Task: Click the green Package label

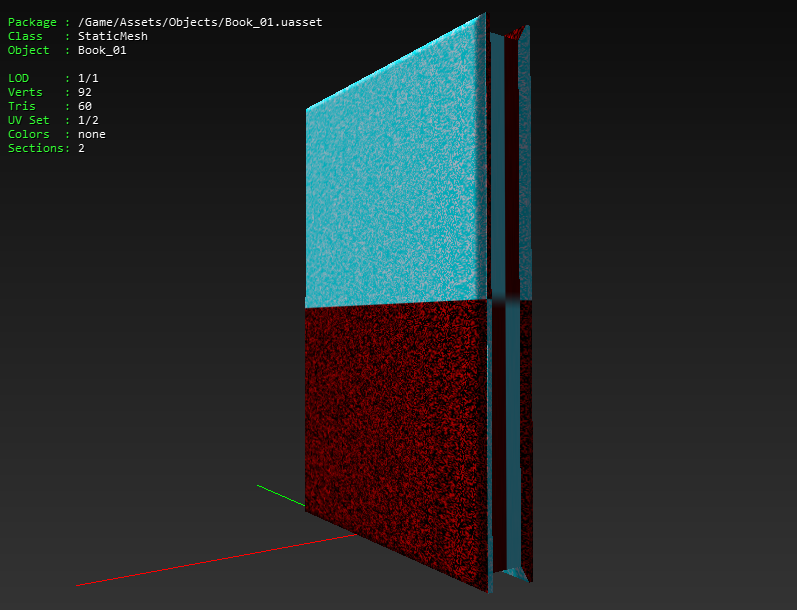Action: pyautogui.click(x=32, y=22)
